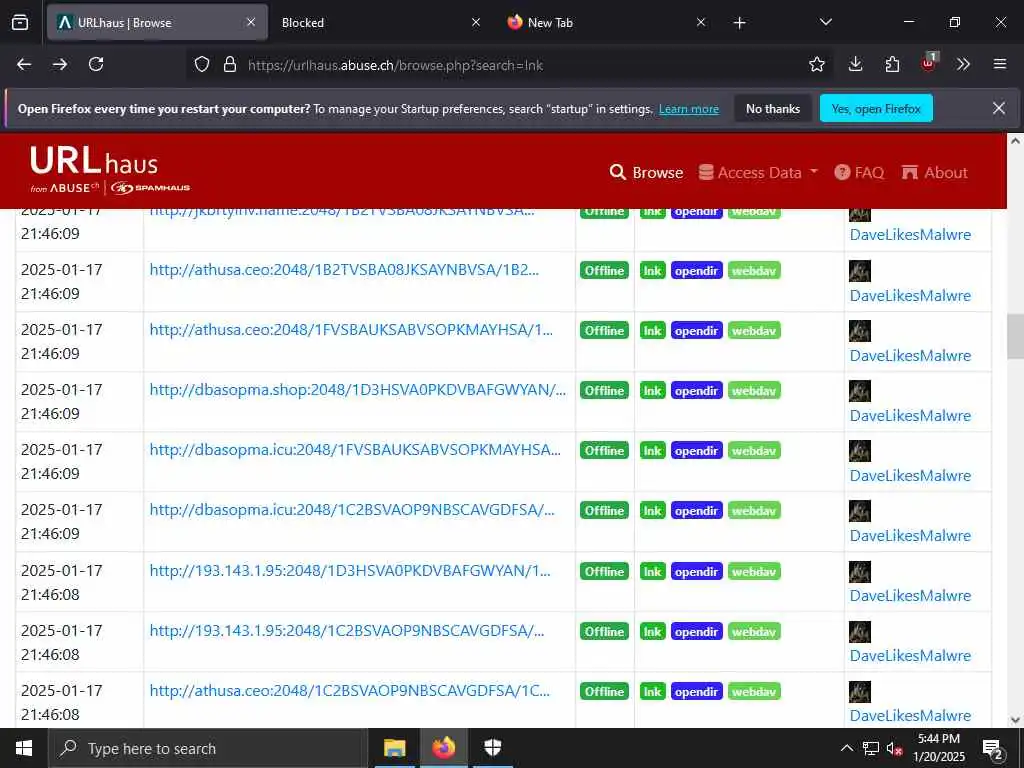
Task: Click the Learn more link
Action: pos(688,109)
